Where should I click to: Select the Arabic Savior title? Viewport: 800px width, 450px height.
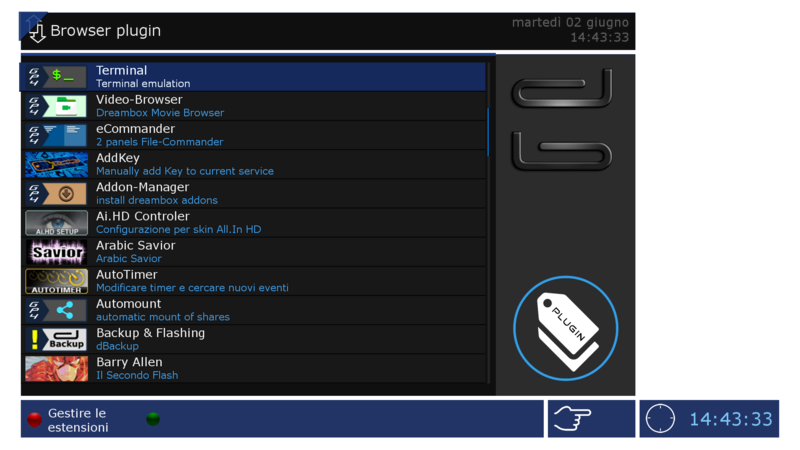tap(136, 245)
